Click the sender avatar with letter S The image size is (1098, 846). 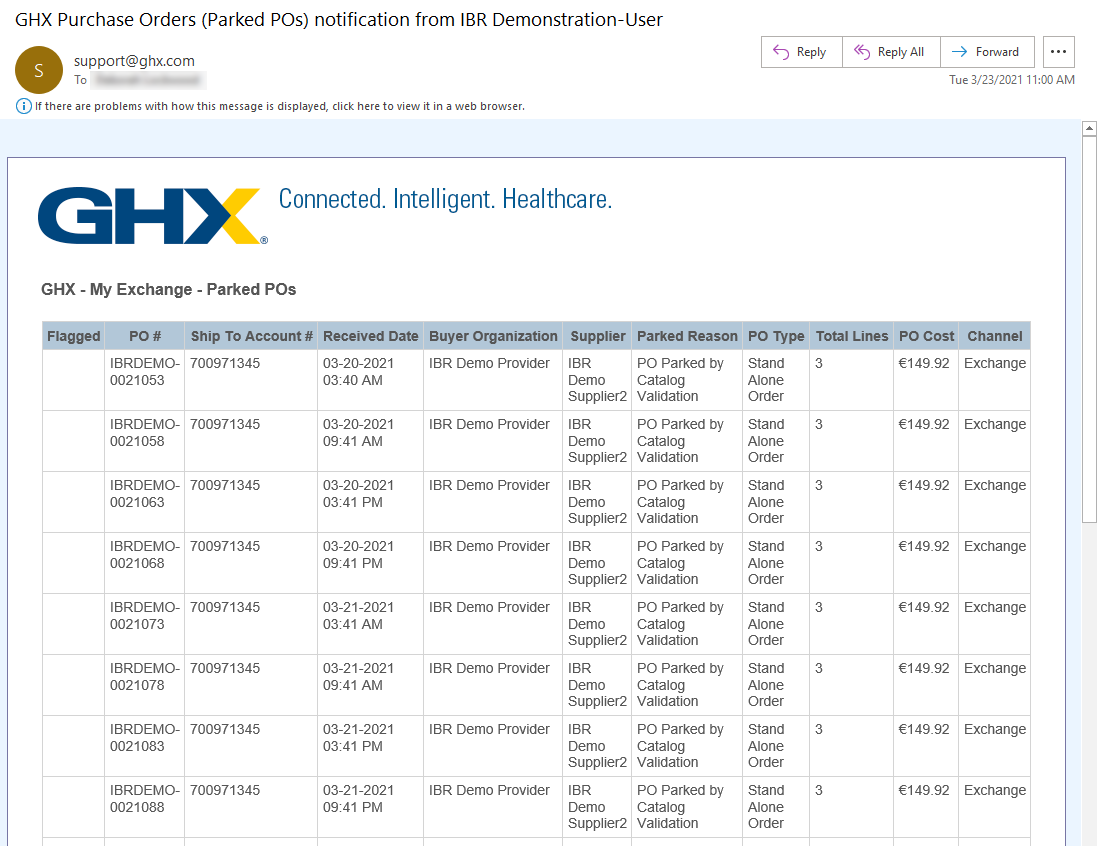pos(39,70)
